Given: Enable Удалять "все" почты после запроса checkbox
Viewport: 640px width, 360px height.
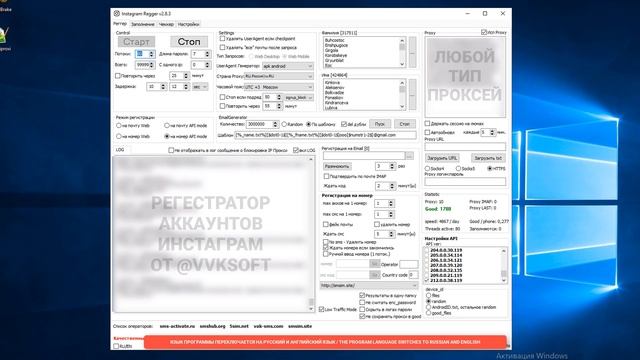Looking at the screenshot, I should 222,47.
